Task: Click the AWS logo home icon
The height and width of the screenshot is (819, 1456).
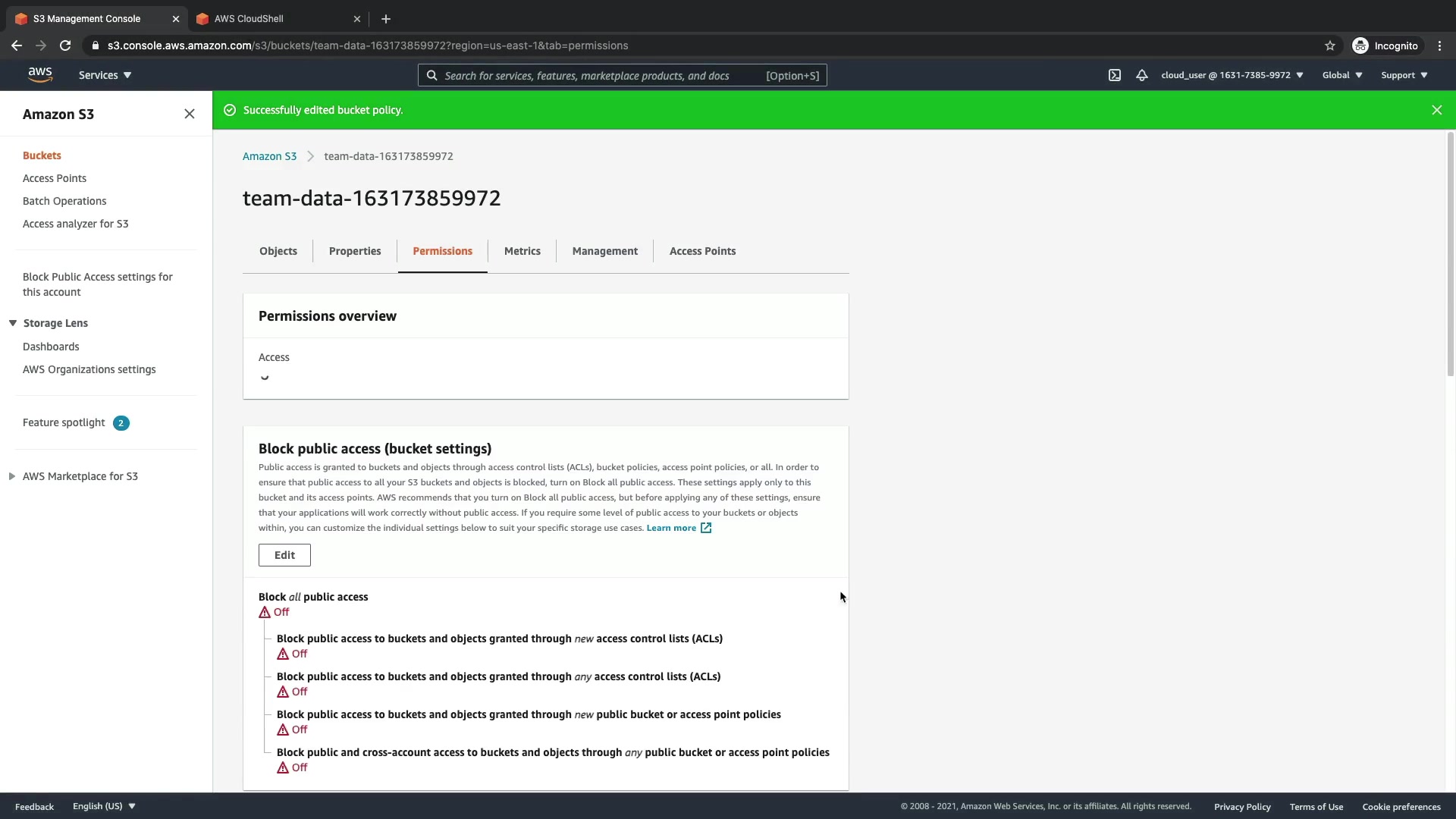Action: pos(40,74)
